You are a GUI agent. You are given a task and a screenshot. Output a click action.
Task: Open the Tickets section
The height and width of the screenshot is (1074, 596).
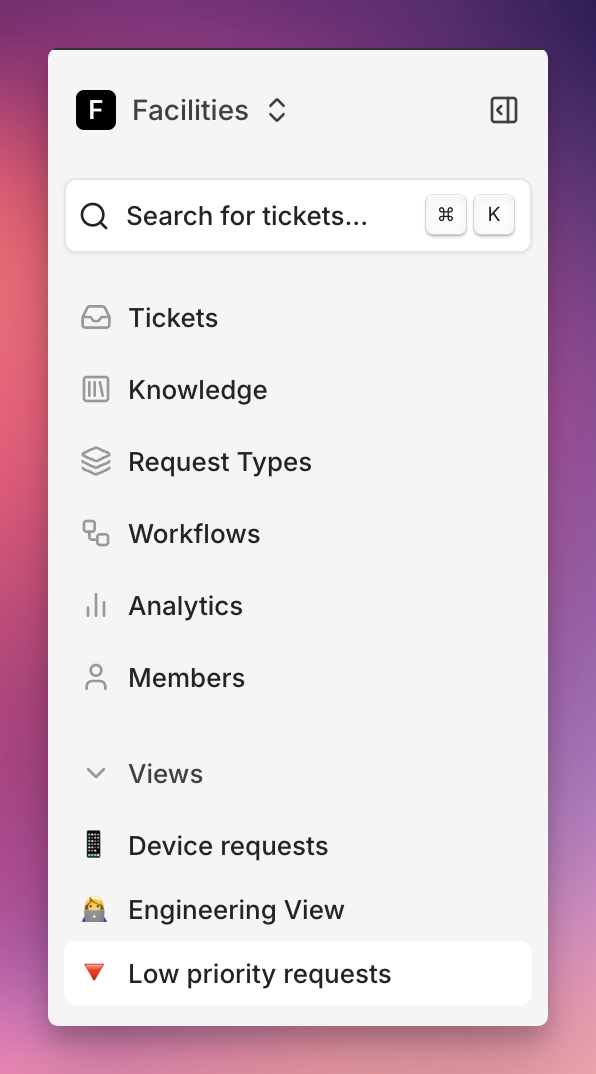298,318
